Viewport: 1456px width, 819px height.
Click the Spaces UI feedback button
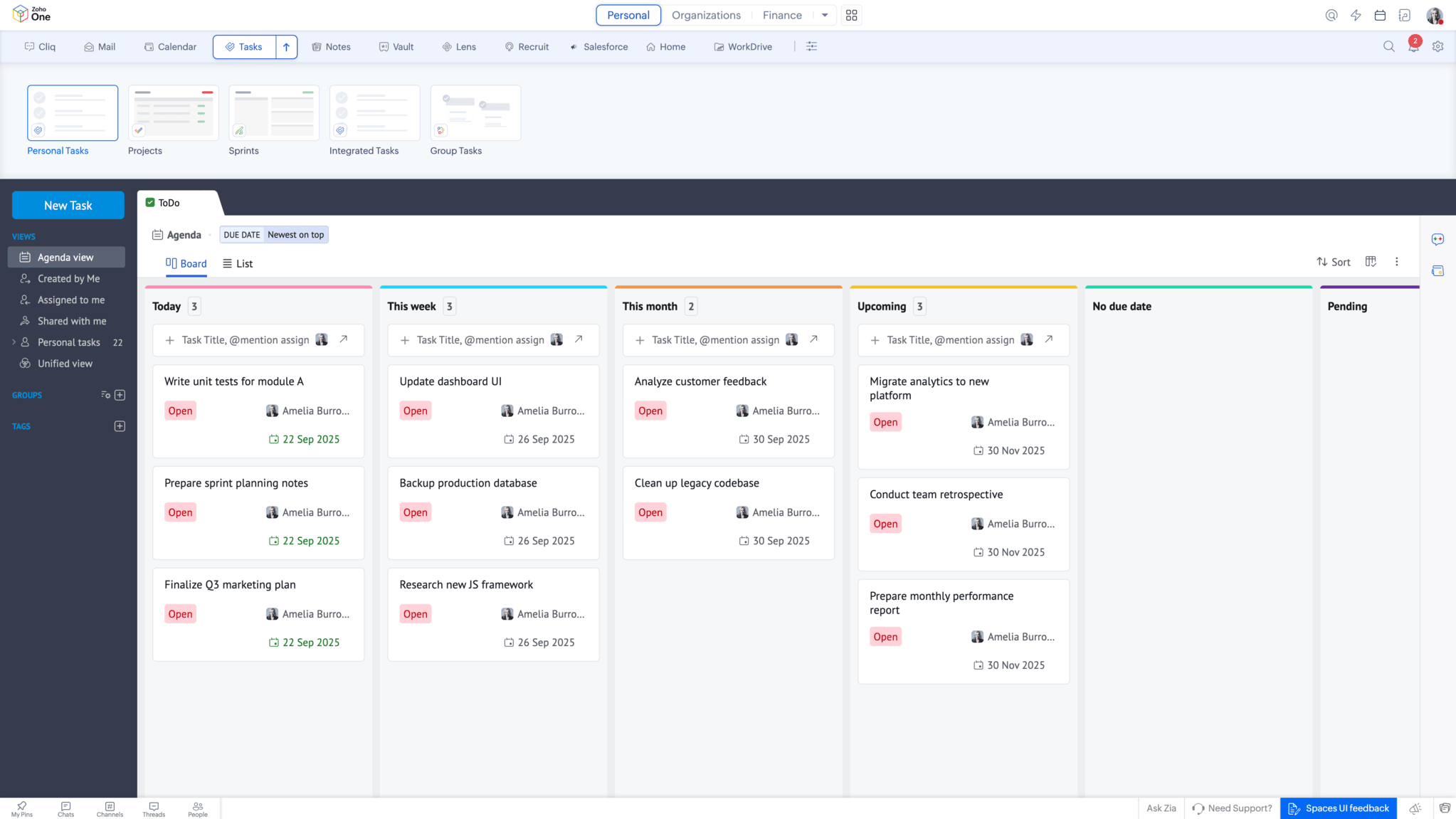[1338, 808]
